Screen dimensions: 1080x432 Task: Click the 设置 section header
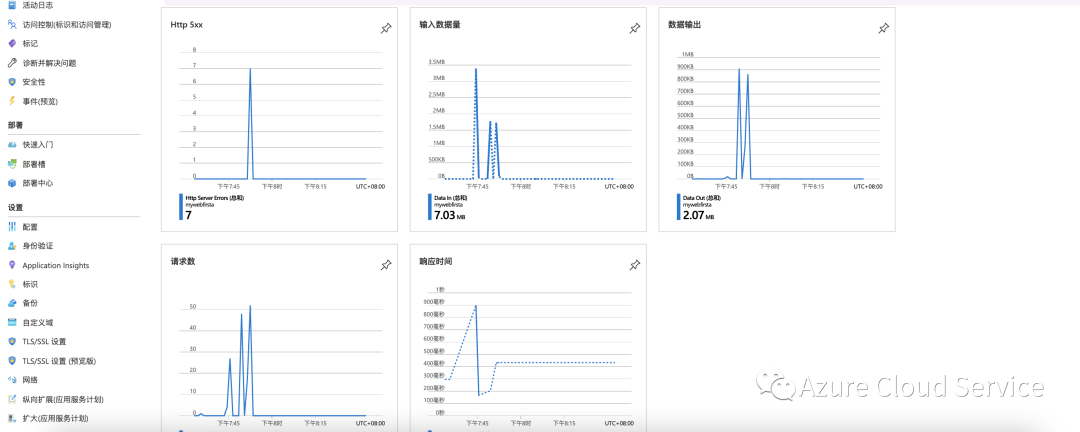point(14,207)
